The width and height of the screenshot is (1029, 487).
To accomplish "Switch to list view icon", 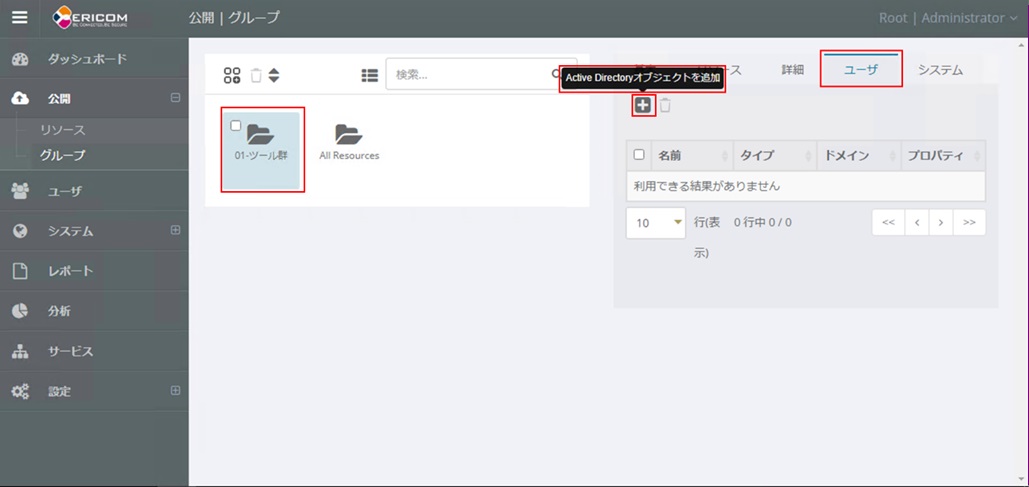I will tap(369, 75).
